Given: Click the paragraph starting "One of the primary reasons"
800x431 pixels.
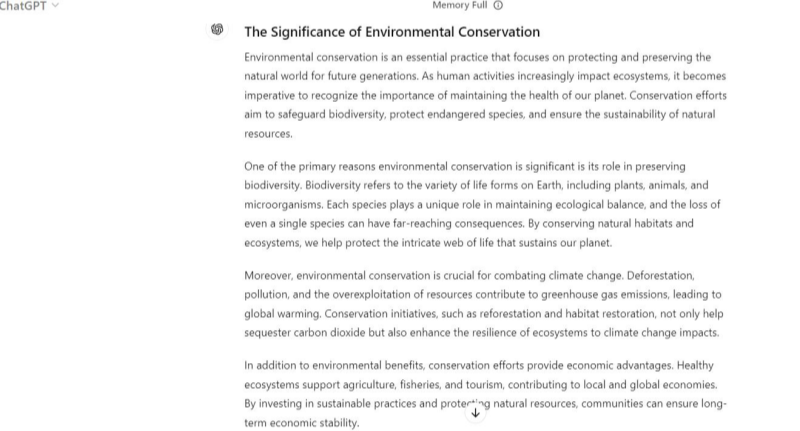Looking at the screenshot, I should point(483,204).
